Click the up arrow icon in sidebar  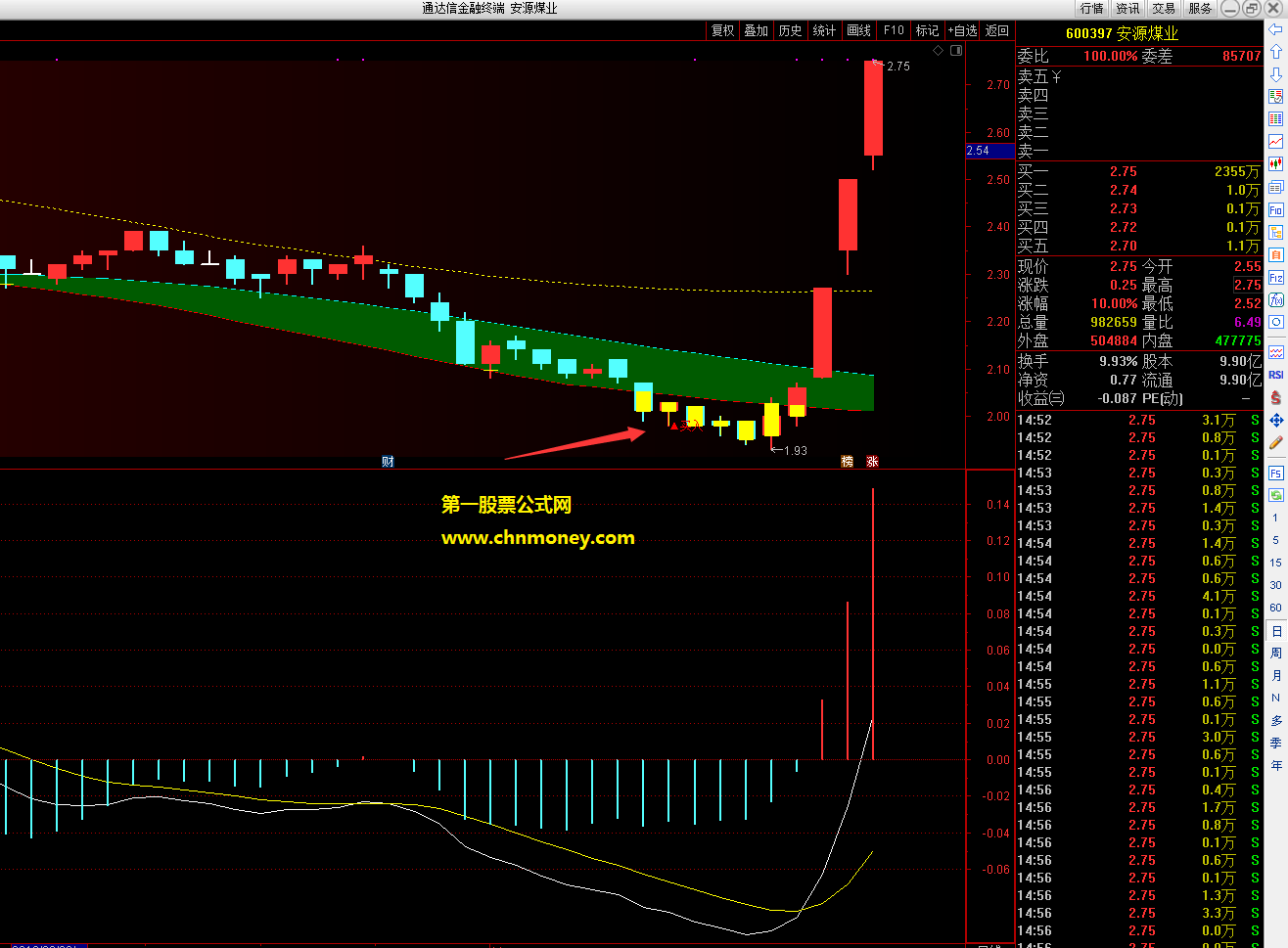[1276, 52]
